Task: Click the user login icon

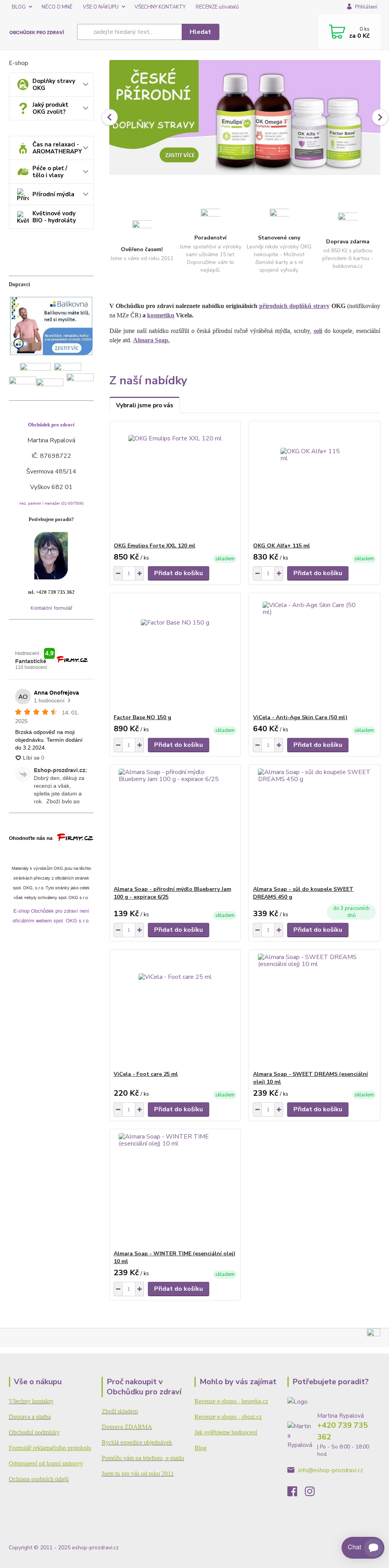Action: tap(349, 7)
